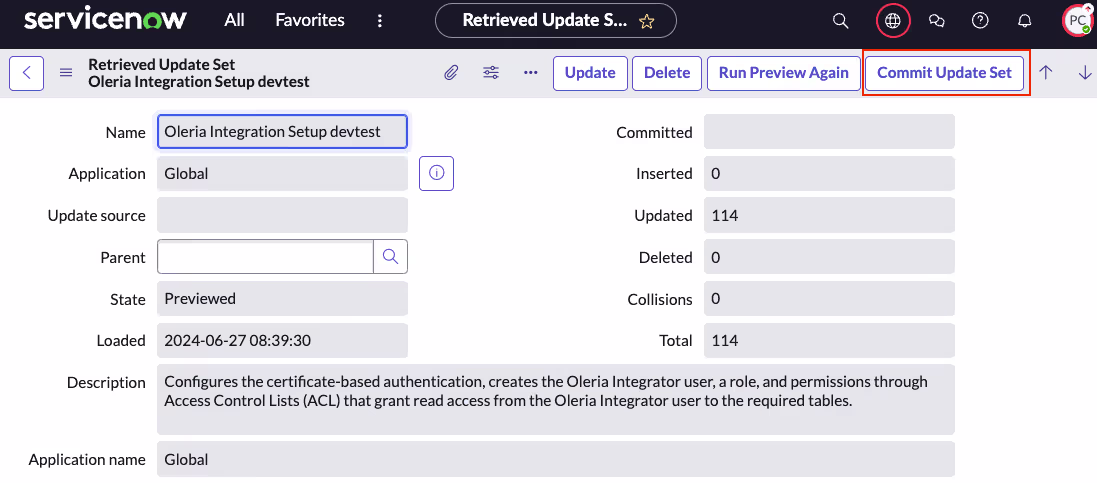This screenshot has width=1097, height=483.
Task: Click the Update button
Action: (590, 74)
